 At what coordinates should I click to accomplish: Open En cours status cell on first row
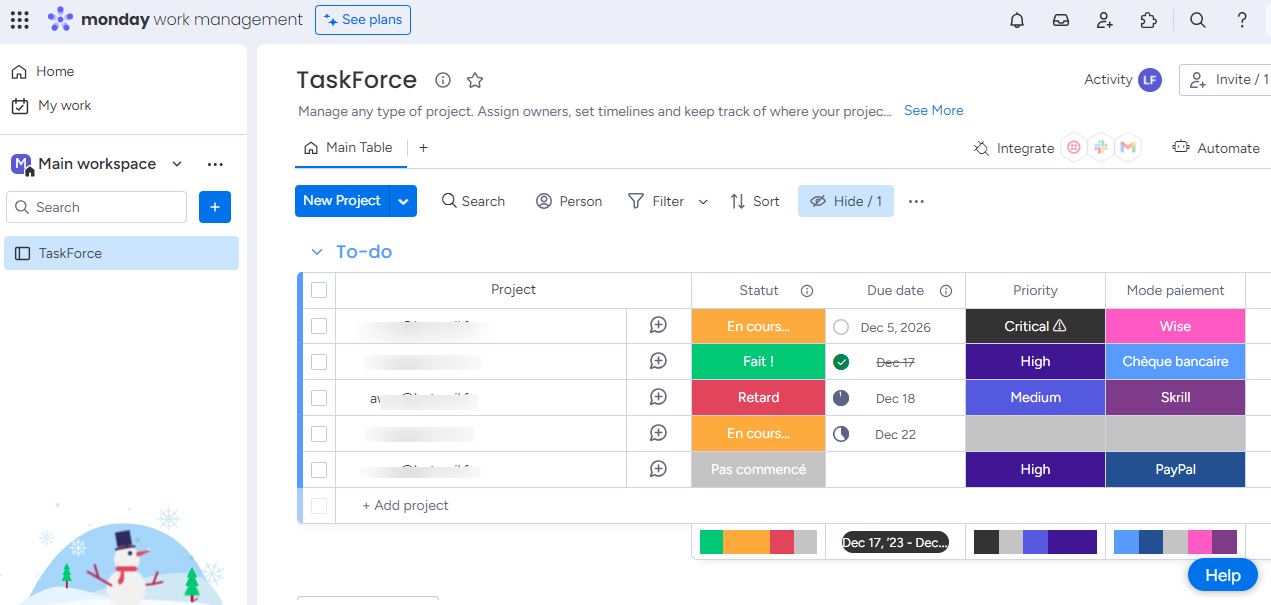[x=758, y=326]
